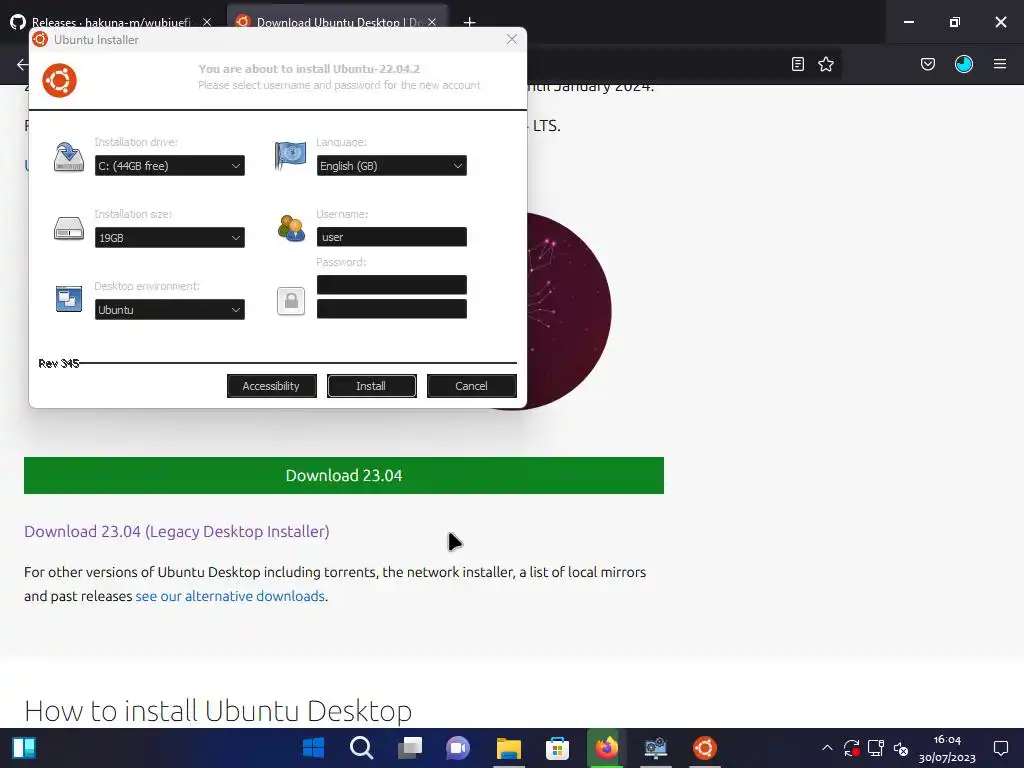Open Task View on taskbar
Viewport: 1024px width, 768px height.
tap(410, 748)
